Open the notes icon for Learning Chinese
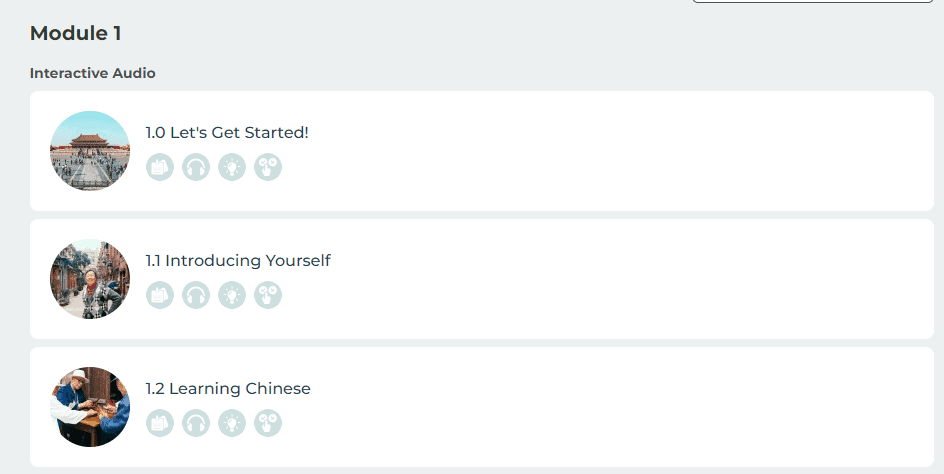The image size is (944, 474). coord(160,423)
